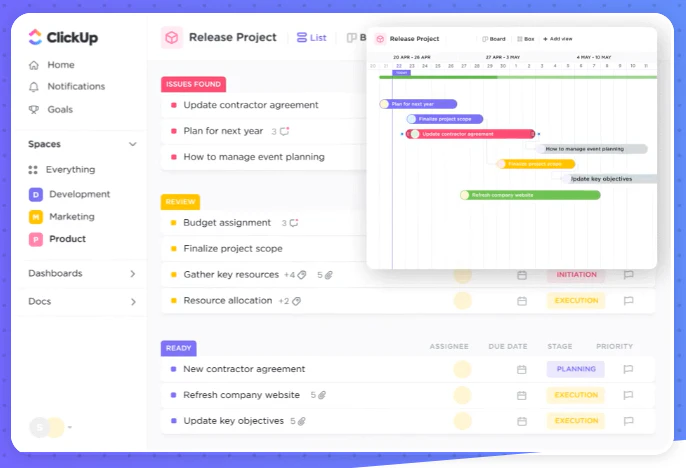686x468 pixels.
Task: Open EXECUTION stage for Refresh company website
Action: pos(576,395)
